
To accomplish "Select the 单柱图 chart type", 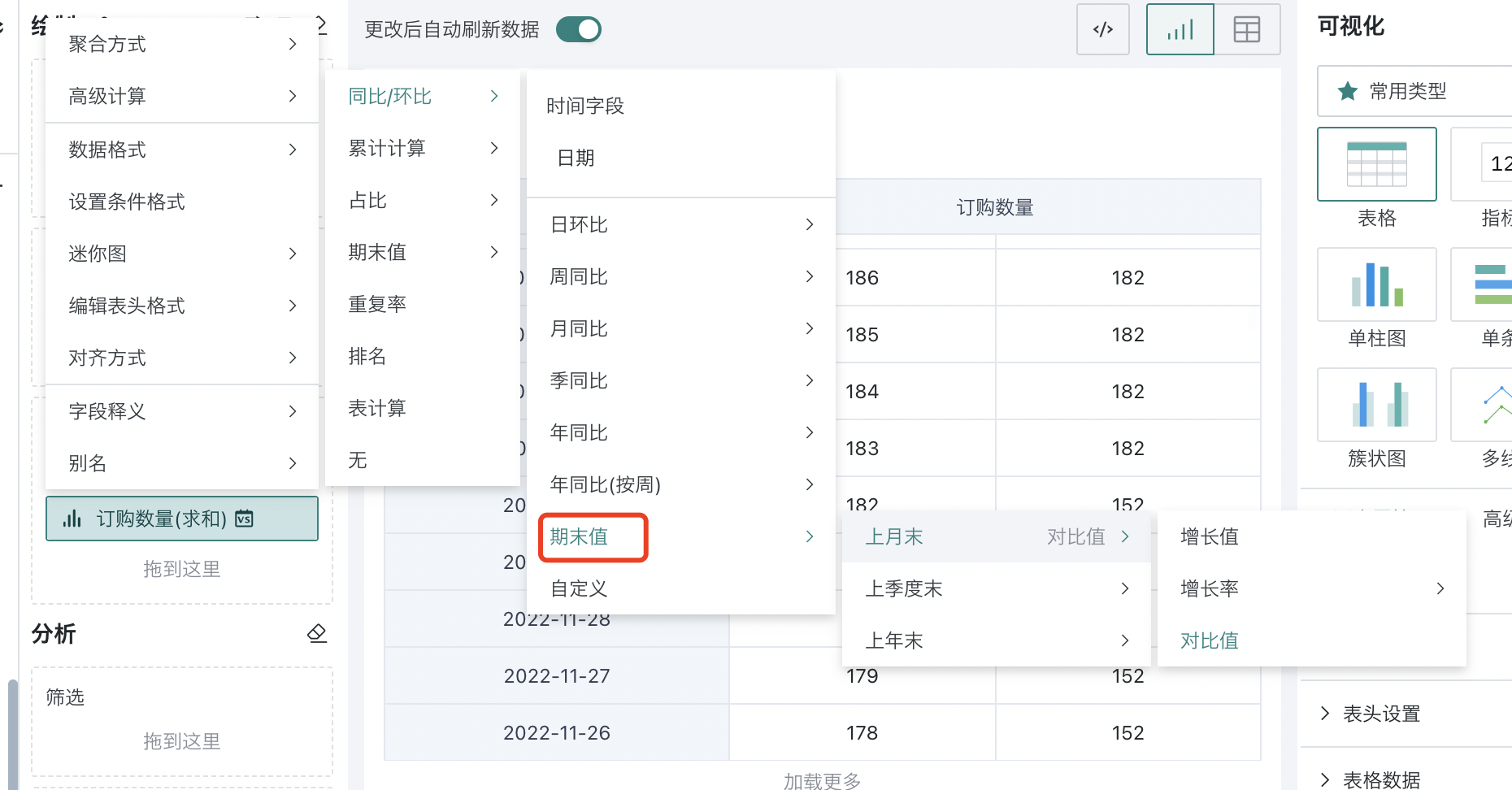I will (x=1376, y=285).
